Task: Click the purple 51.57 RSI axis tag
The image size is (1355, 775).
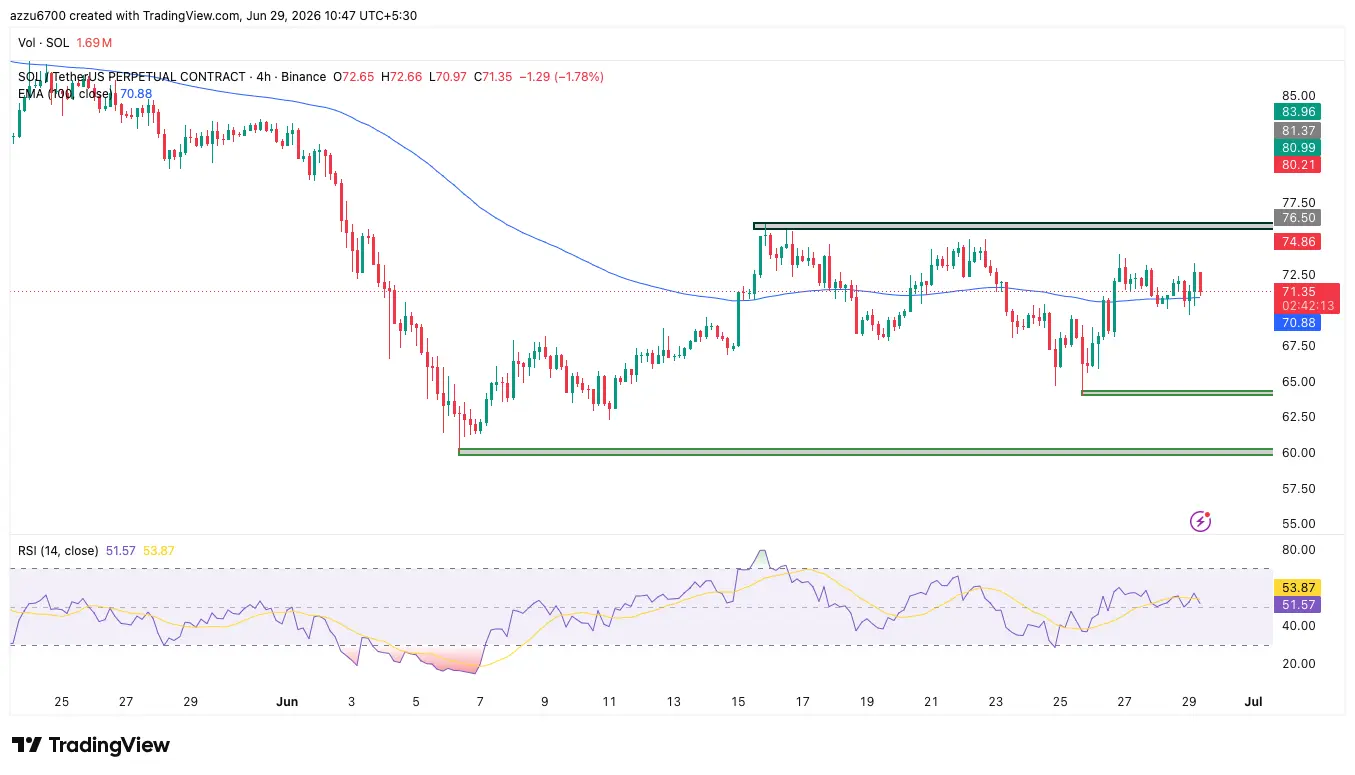Action: tap(1296, 605)
